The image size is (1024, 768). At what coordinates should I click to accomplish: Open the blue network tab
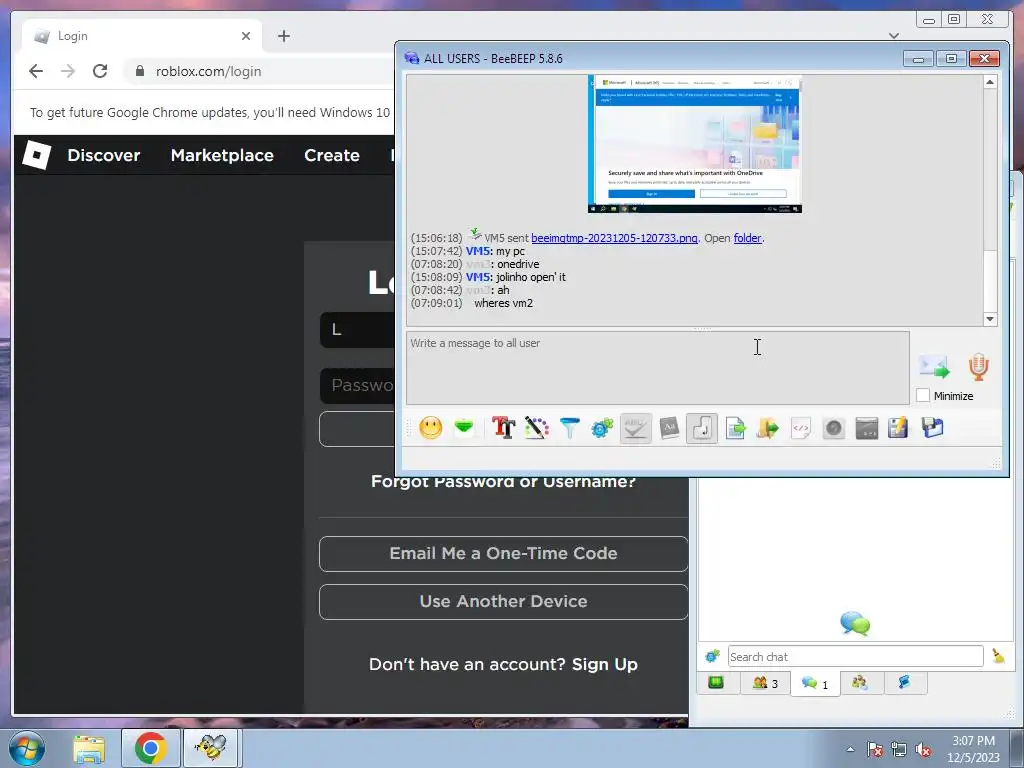coord(904,683)
